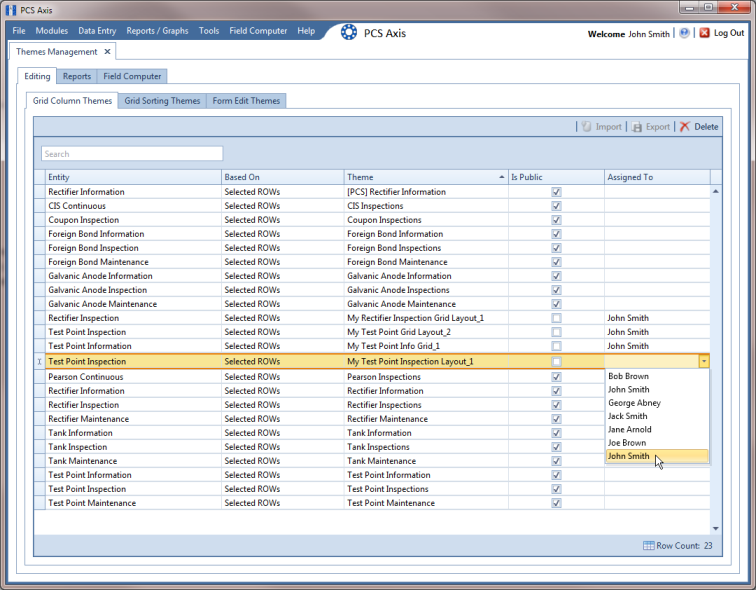Select the Foreign Bond Maintenance entity cell
This screenshot has width=756, height=590.
(133, 262)
